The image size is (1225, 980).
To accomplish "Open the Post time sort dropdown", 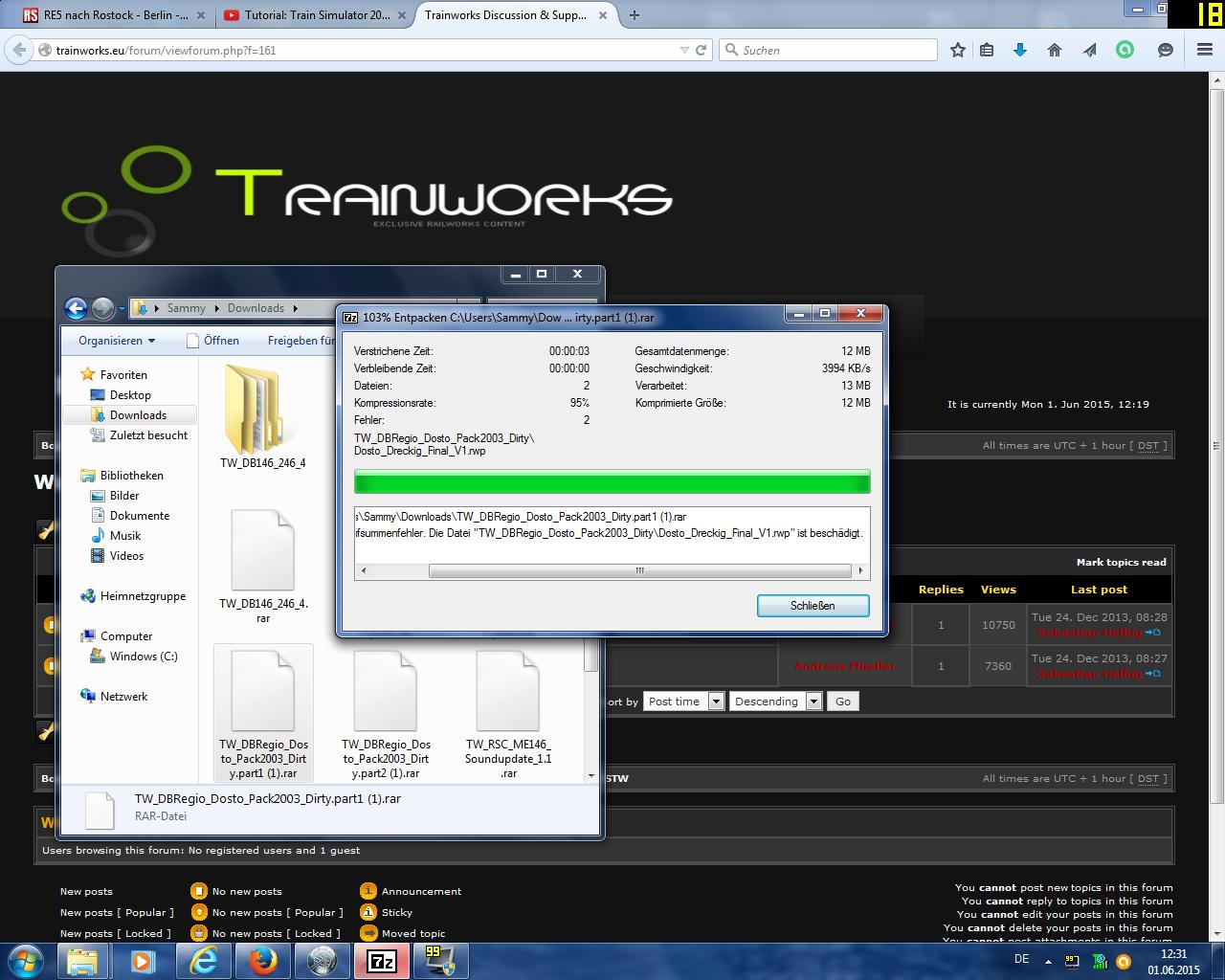I will [683, 702].
